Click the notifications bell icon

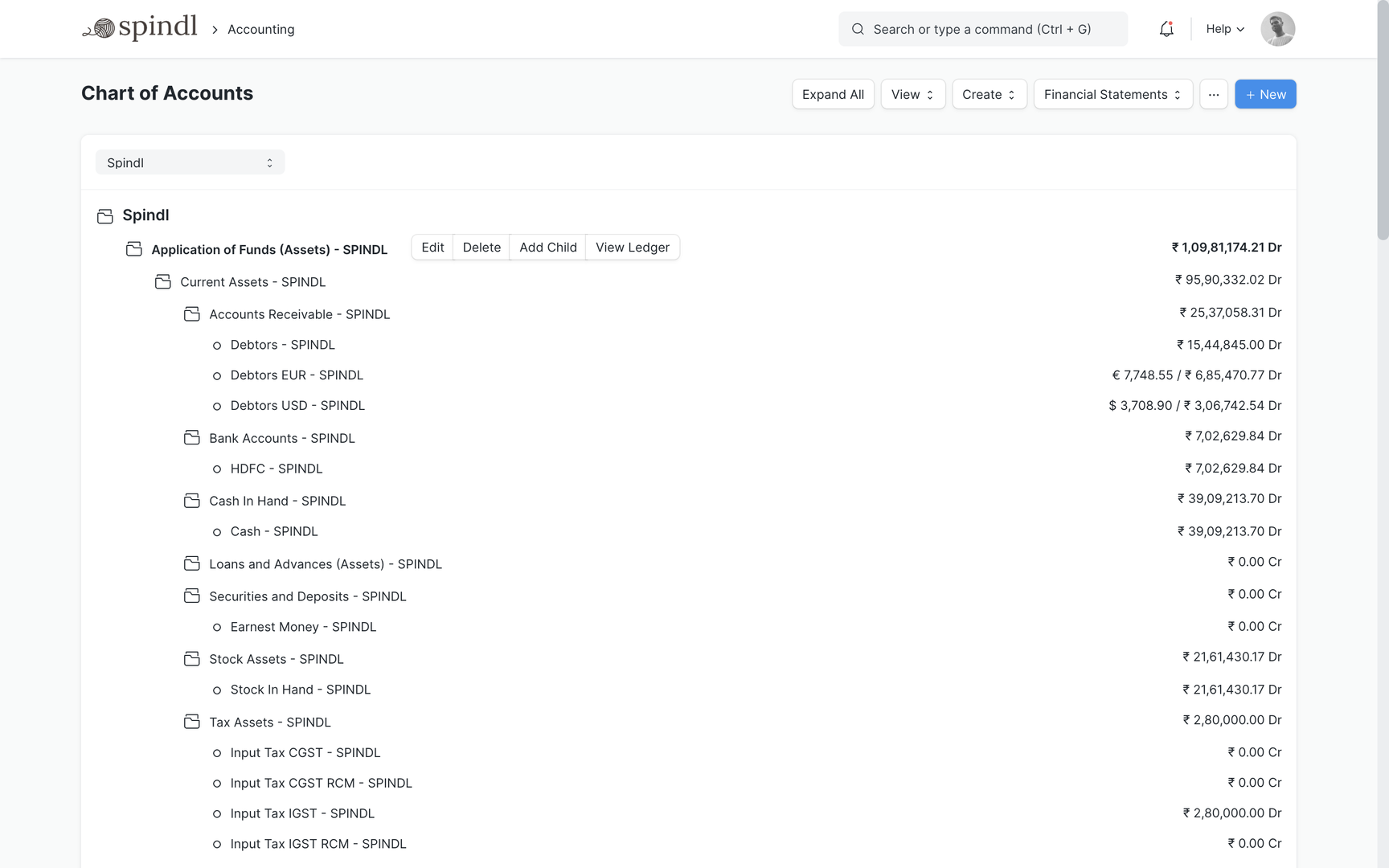(x=1166, y=29)
